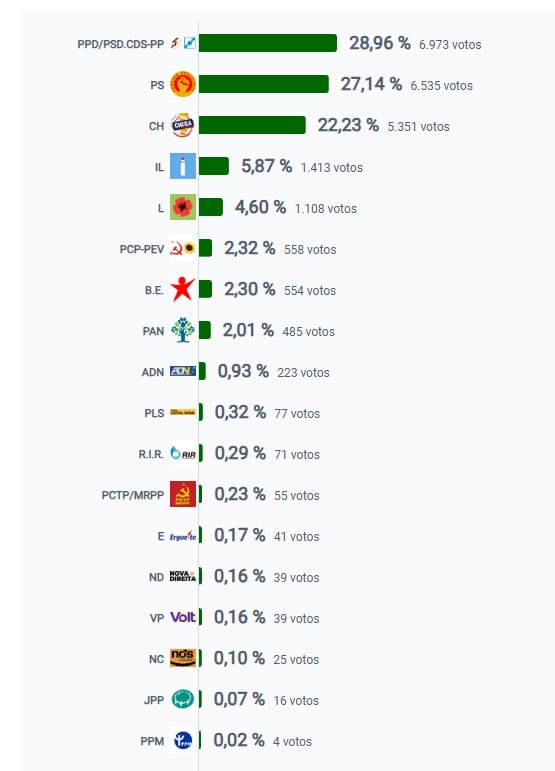The height and width of the screenshot is (771, 555).
Task: Select the Volt purple logo
Action: click(183, 617)
